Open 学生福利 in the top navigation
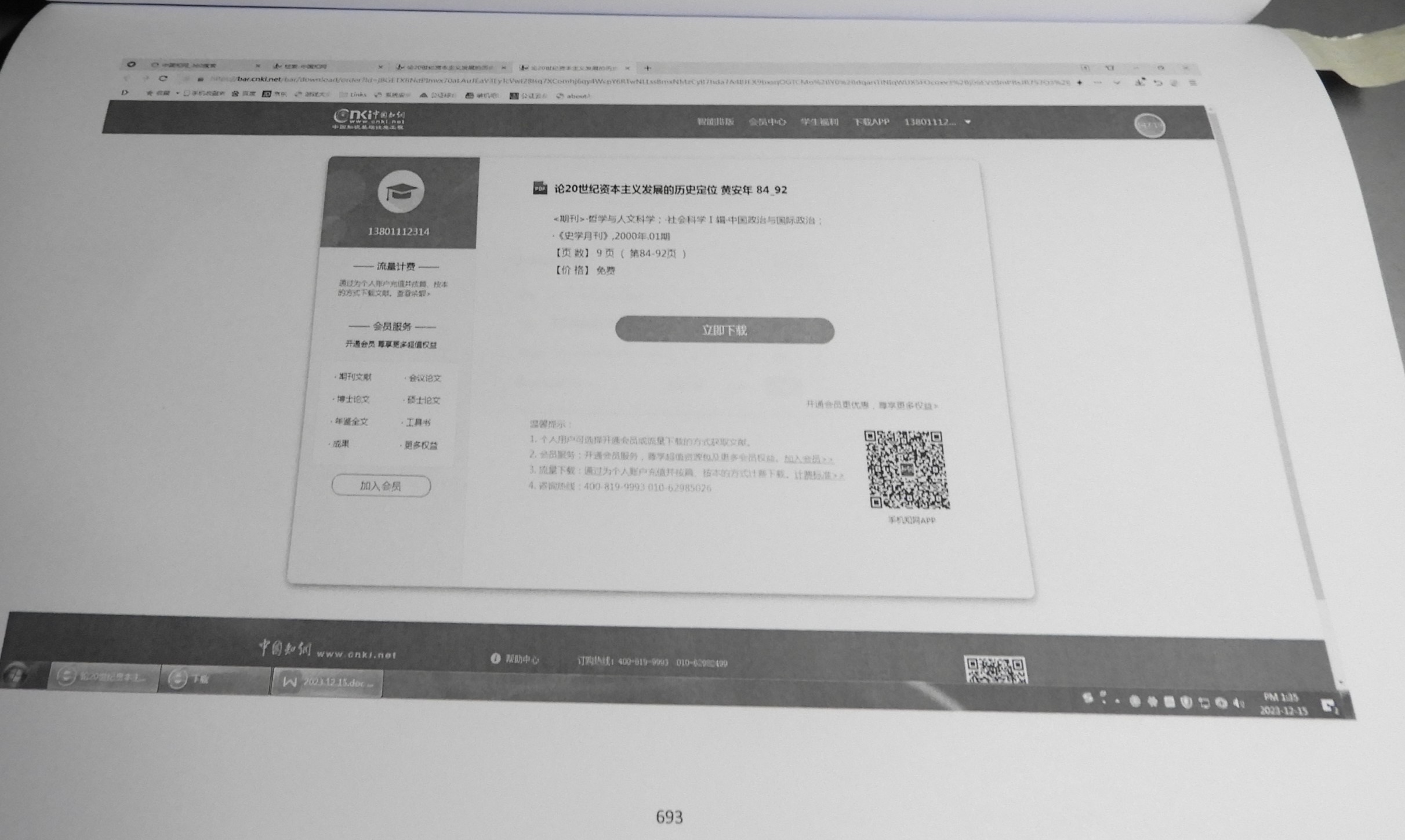Screen dimensions: 1405x840 click(819, 122)
